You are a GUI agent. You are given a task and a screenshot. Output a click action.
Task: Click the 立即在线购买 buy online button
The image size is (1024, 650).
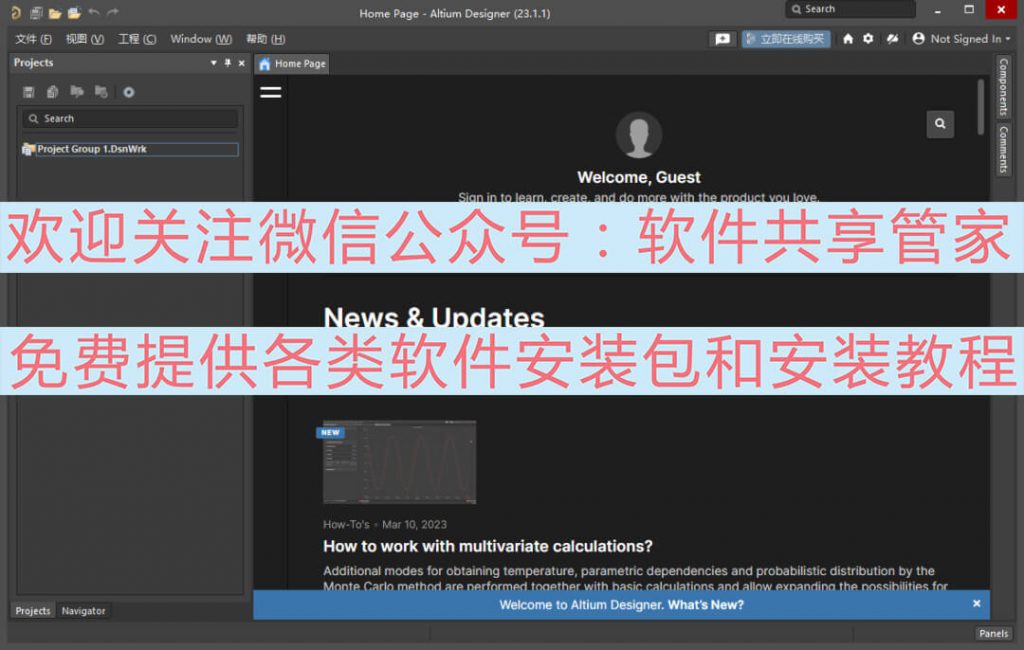coord(786,39)
